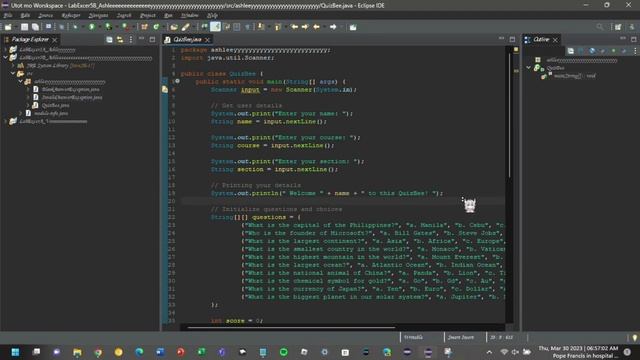Go to the Next Annotation icon
640x360 pixels.
coord(260,27)
